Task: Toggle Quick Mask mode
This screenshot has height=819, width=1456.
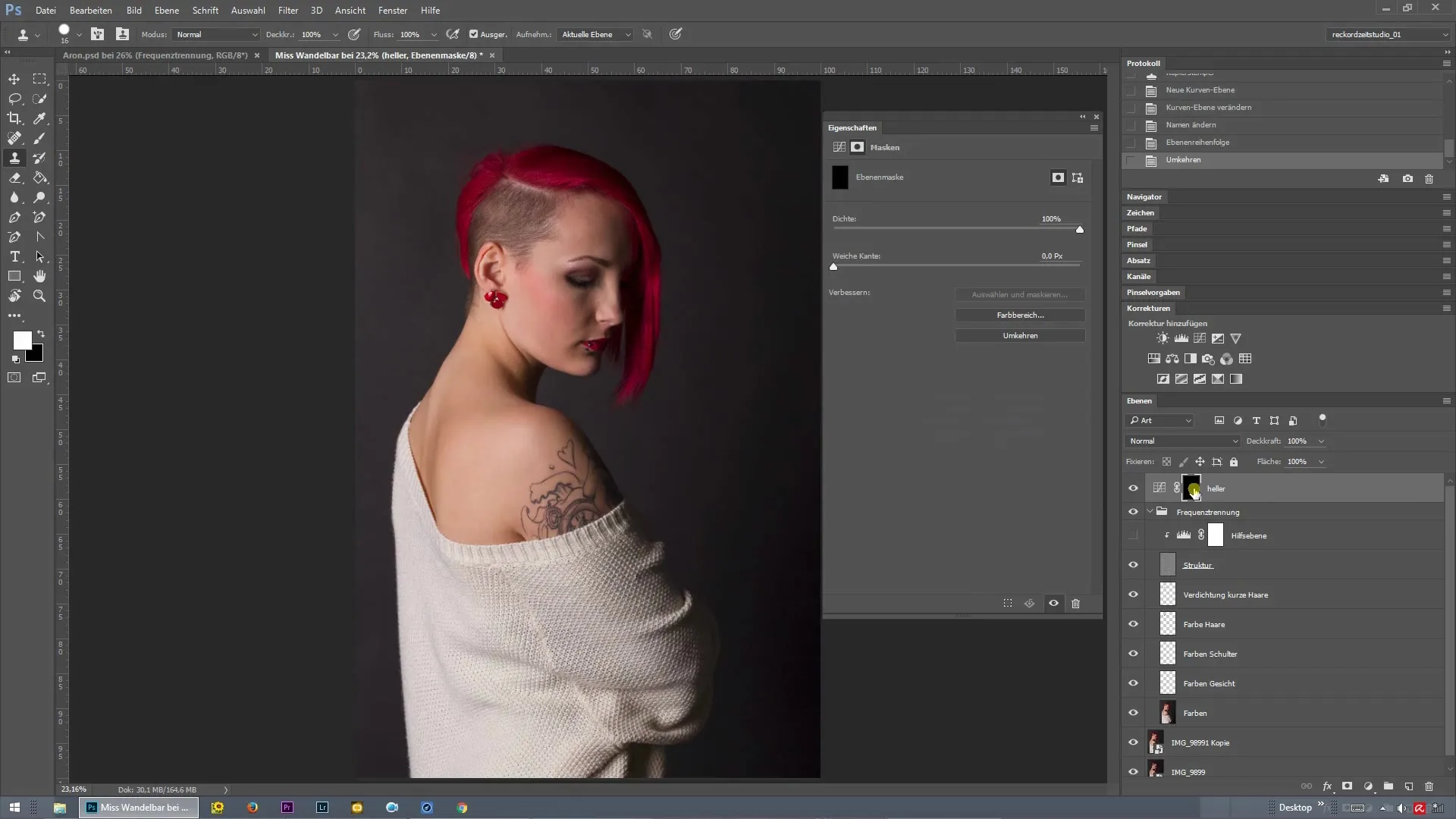Action: 14,377
